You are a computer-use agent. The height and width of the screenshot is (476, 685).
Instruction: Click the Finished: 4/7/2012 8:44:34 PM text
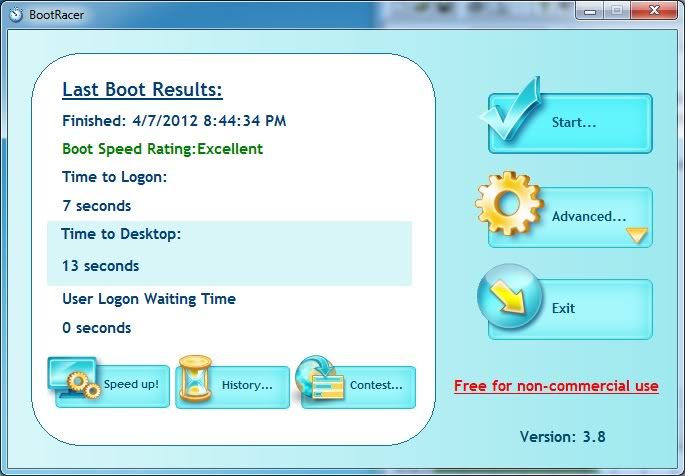[x=174, y=121]
